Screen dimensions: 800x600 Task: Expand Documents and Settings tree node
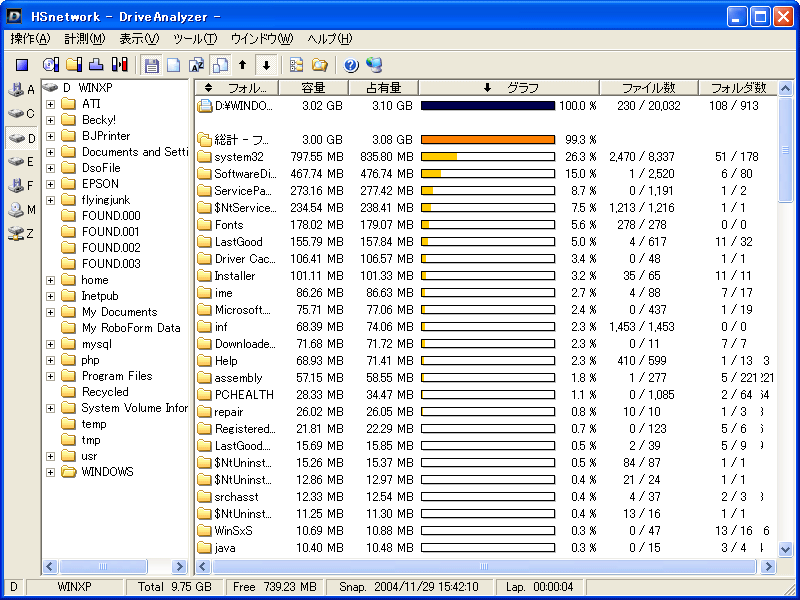(x=51, y=152)
